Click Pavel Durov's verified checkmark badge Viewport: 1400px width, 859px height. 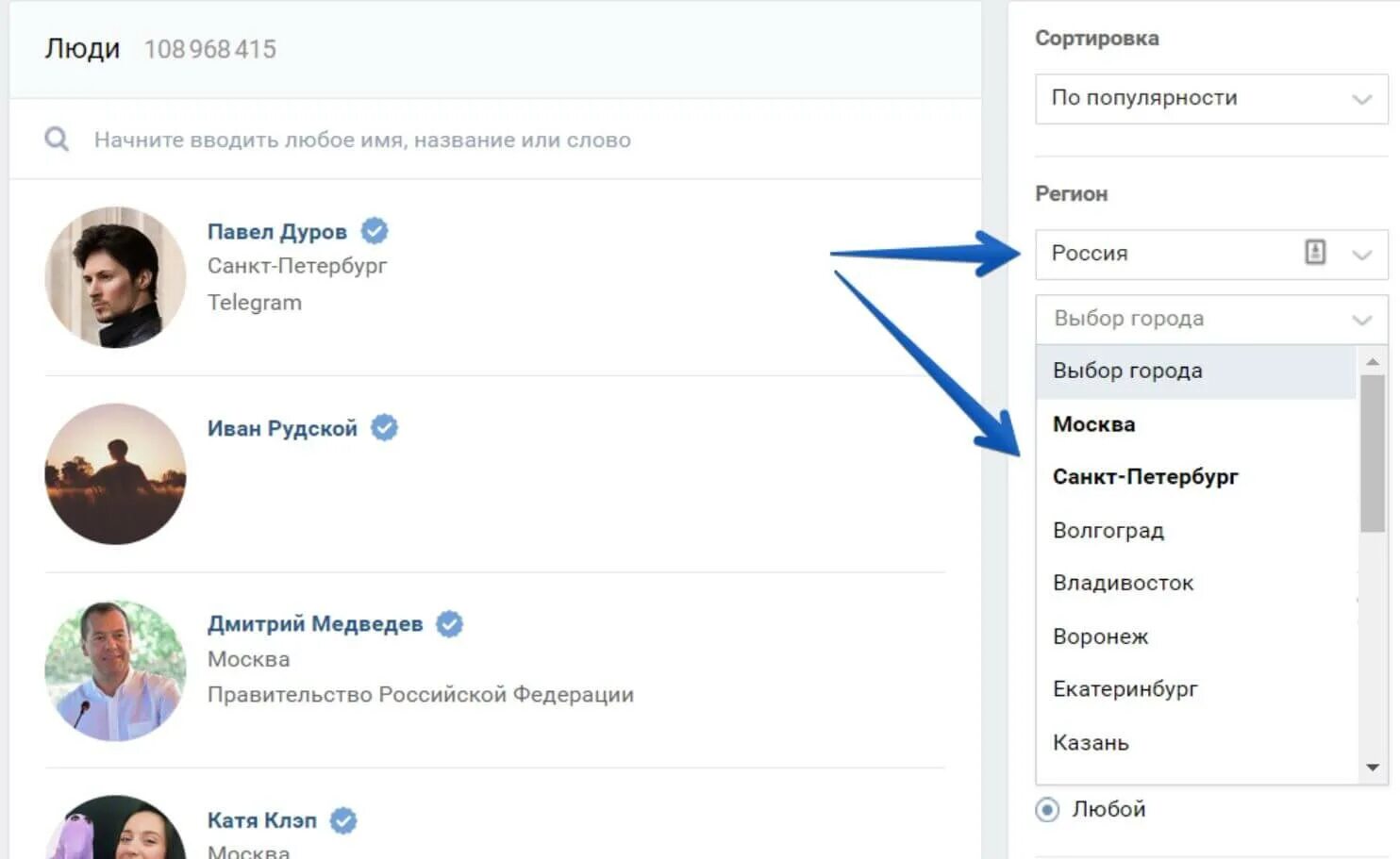(x=375, y=231)
